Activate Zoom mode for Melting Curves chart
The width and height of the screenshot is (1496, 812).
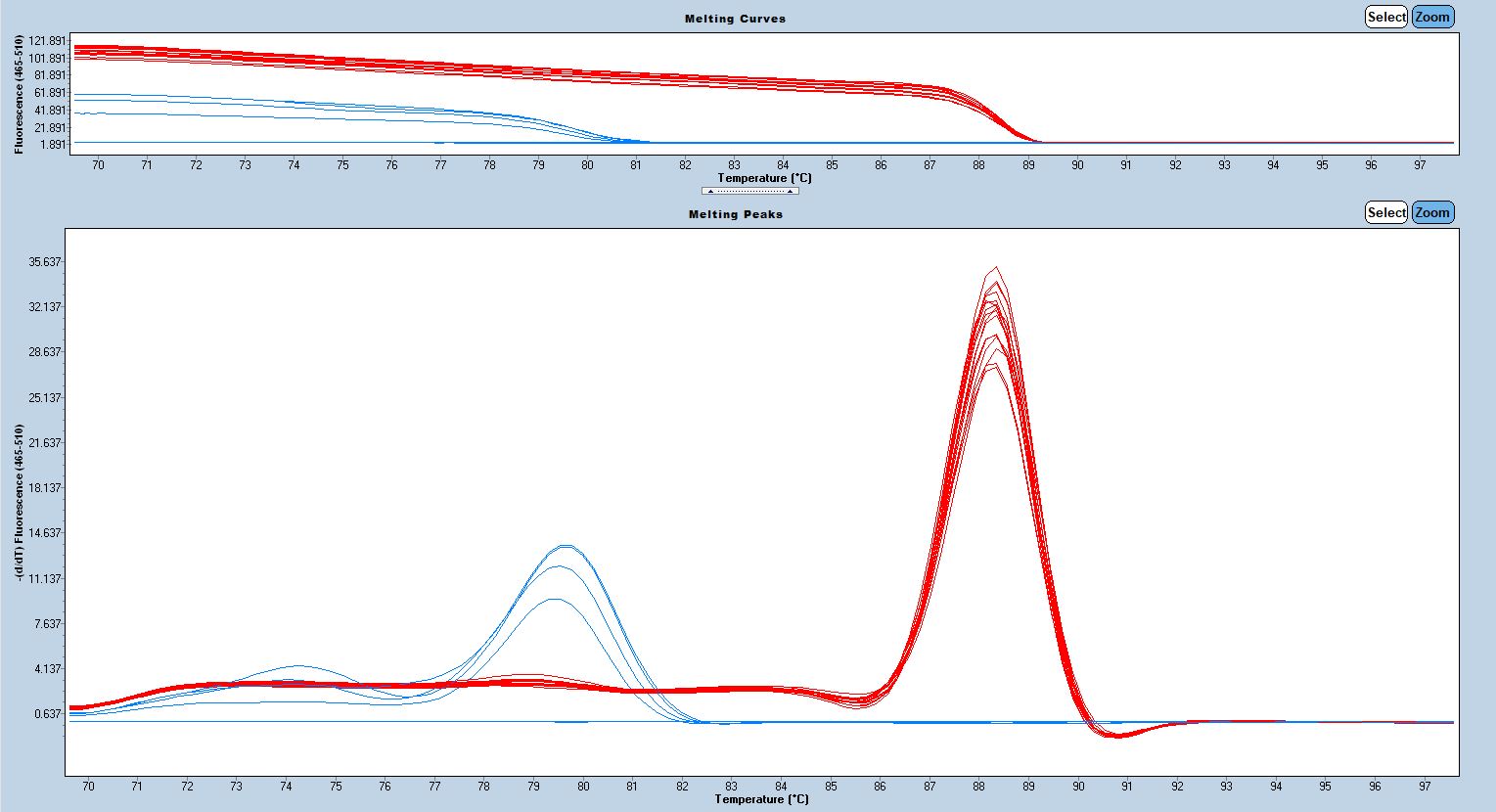pyautogui.click(x=1431, y=17)
